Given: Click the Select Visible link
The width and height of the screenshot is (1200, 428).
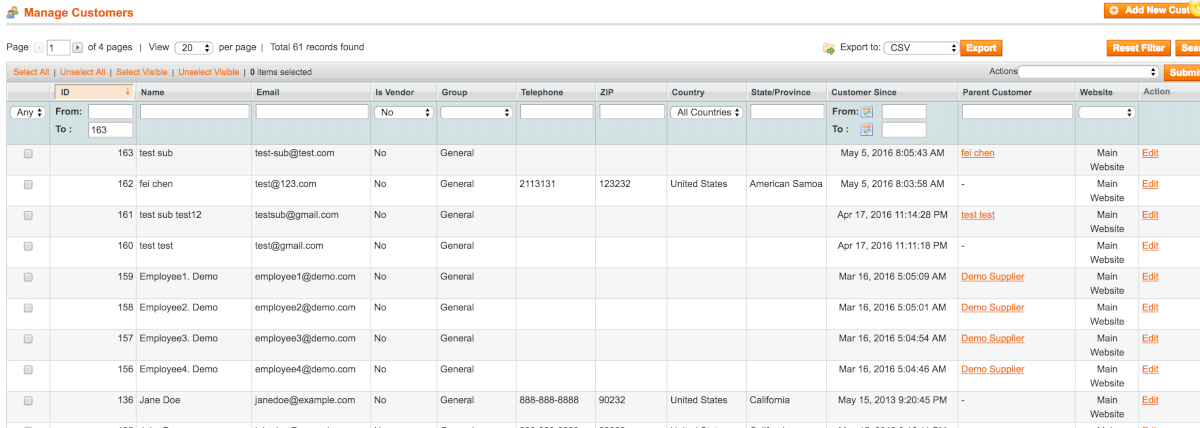Looking at the screenshot, I should pyautogui.click(x=142, y=72).
